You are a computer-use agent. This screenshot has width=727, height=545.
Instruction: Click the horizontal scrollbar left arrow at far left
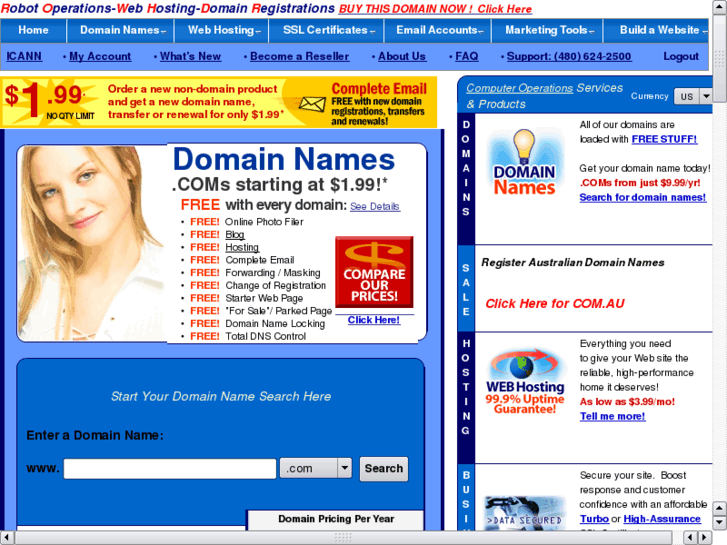click(x=7, y=538)
